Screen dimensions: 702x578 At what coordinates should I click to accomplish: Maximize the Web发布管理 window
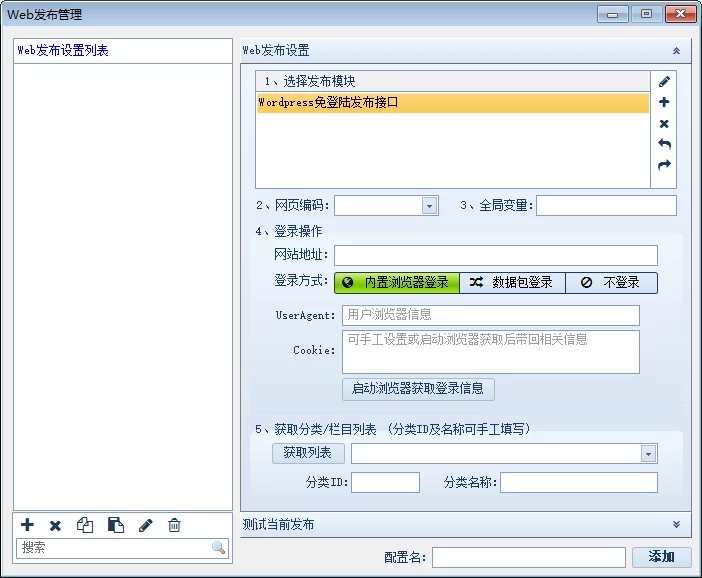pyautogui.click(x=646, y=14)
